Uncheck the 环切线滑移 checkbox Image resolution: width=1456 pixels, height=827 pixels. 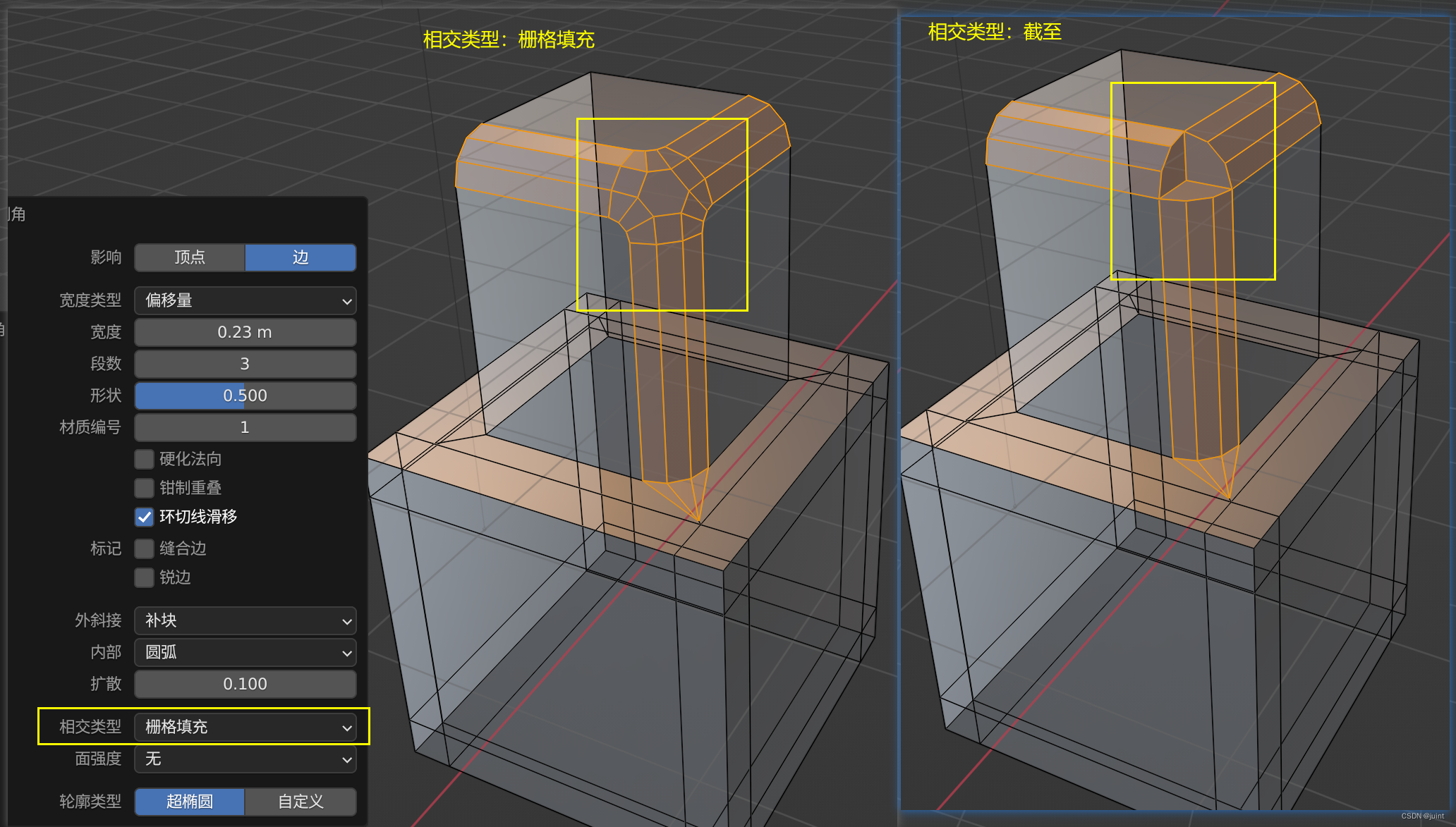(145, 517)
